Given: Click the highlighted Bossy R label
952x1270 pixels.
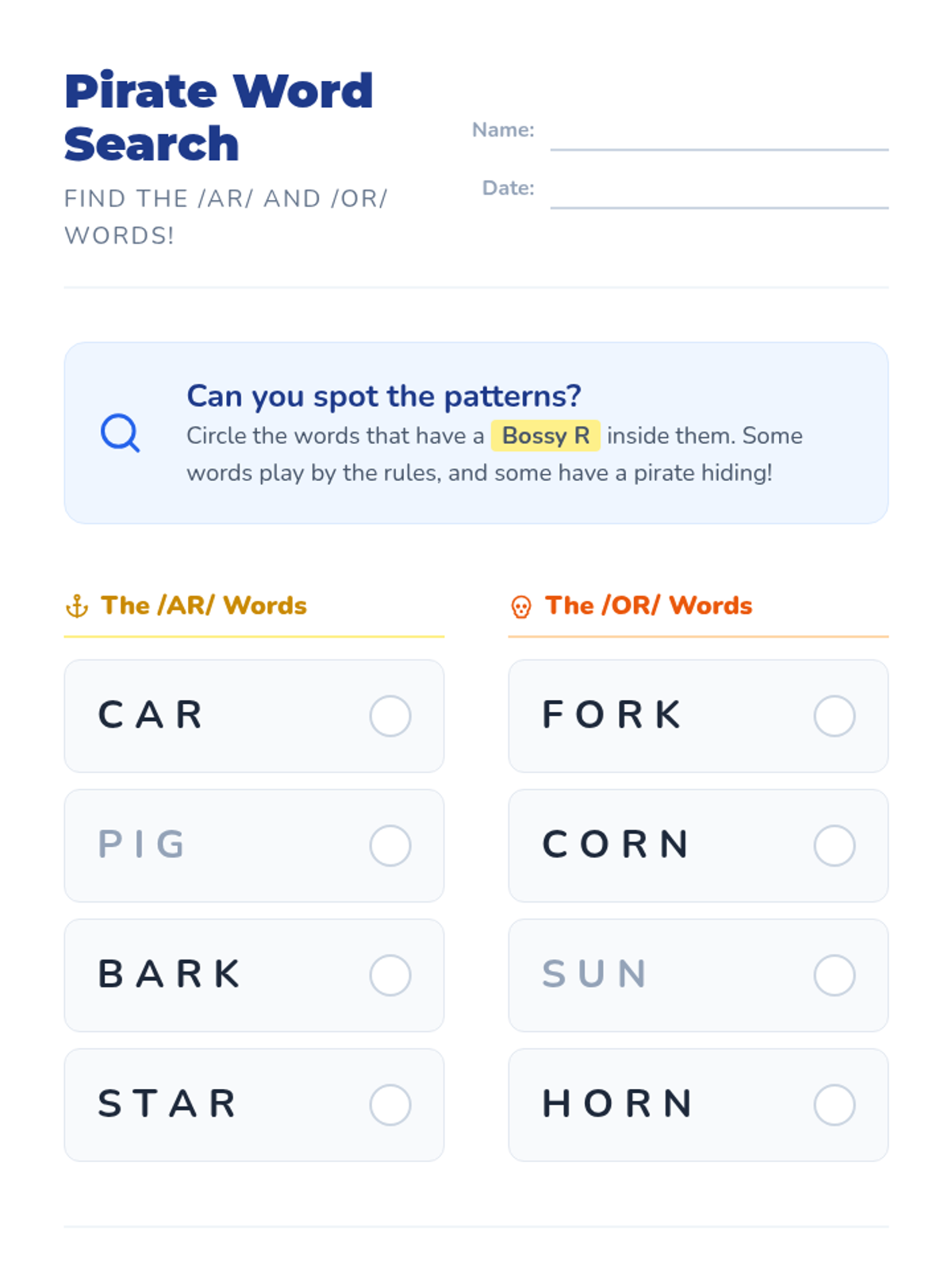Looking at the screenshot, I should pos(546,436).
